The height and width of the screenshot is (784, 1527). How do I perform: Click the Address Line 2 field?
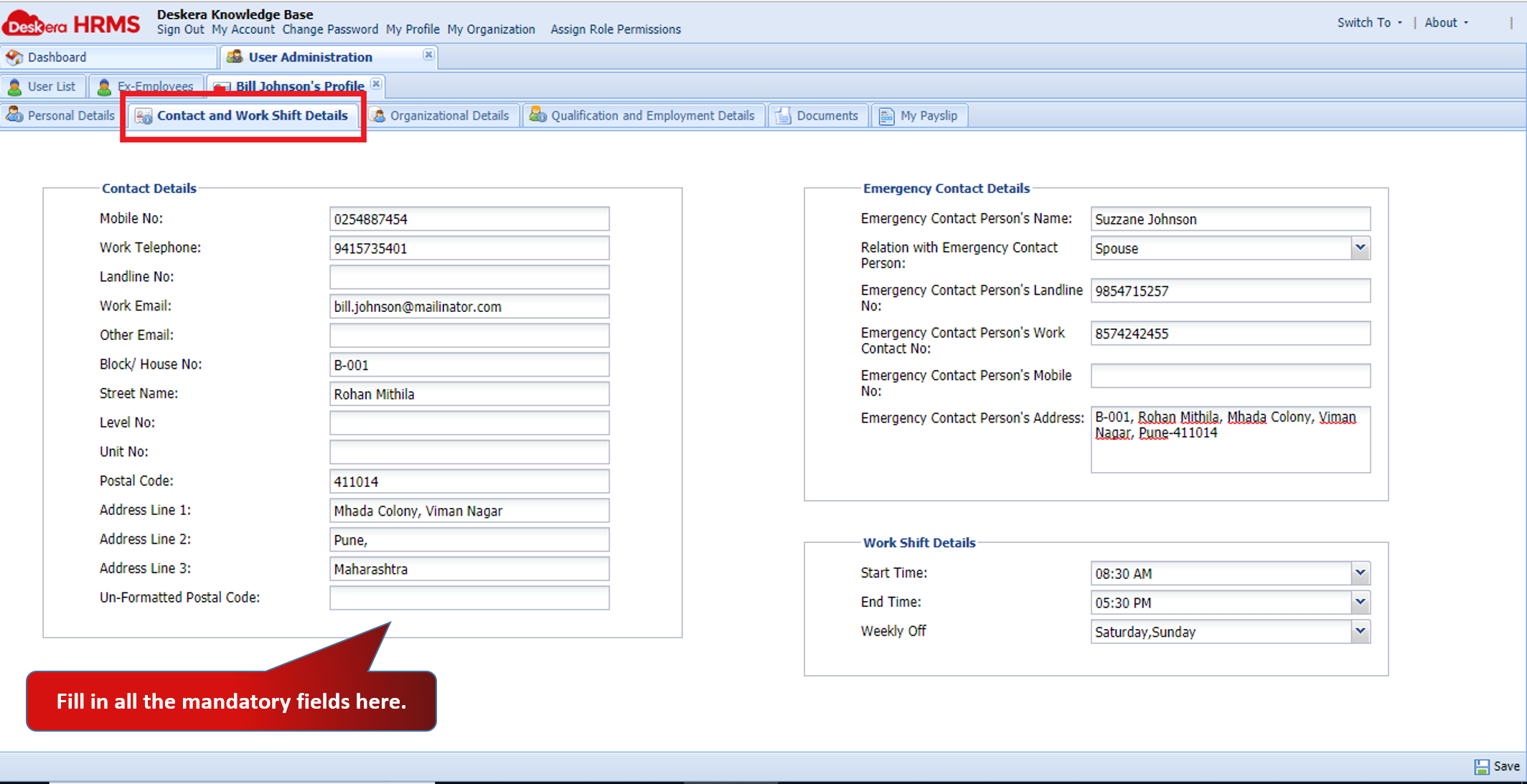pyautogui.click(x=469, y=539)
